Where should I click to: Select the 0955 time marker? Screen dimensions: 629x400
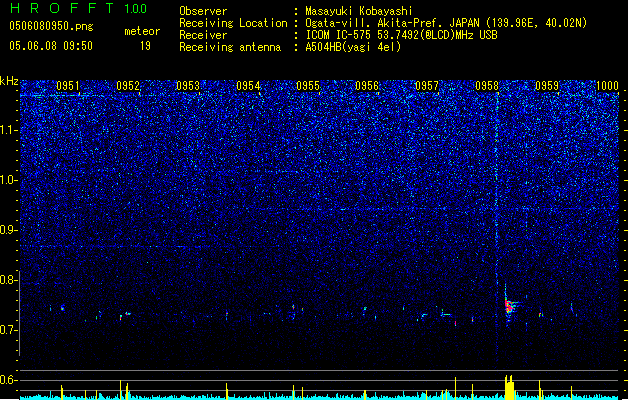pos(308,86)
